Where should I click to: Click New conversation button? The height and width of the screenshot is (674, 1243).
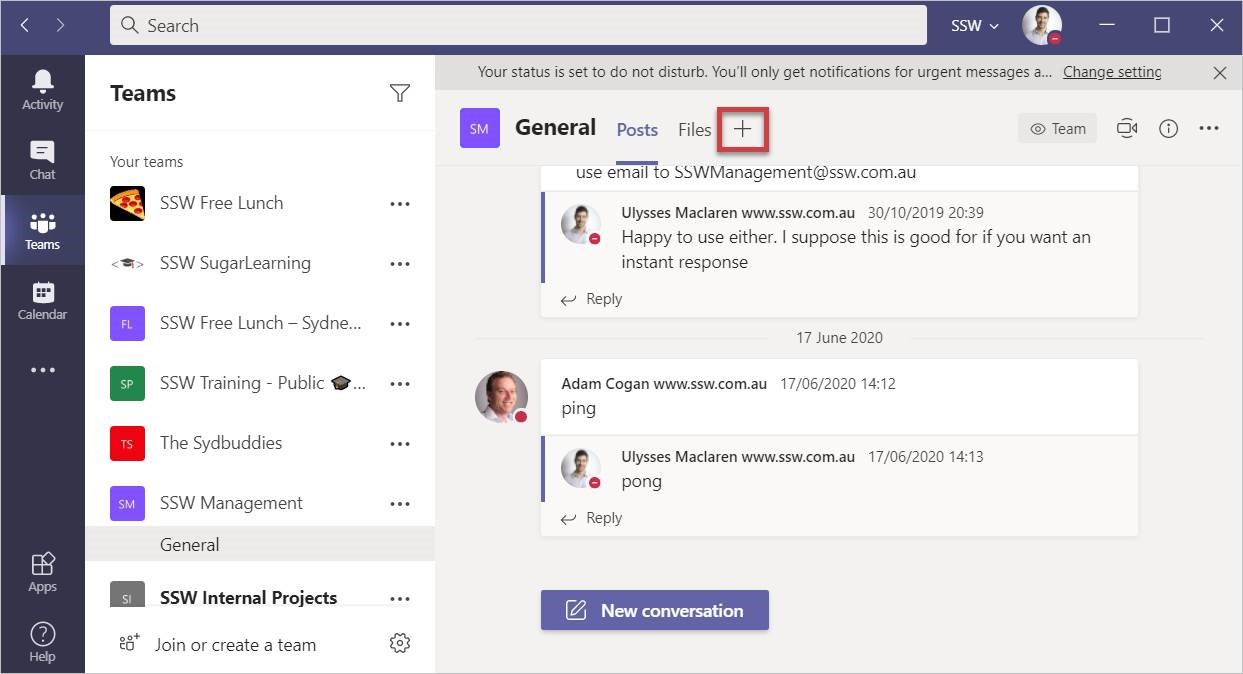[x=654, y=610]
